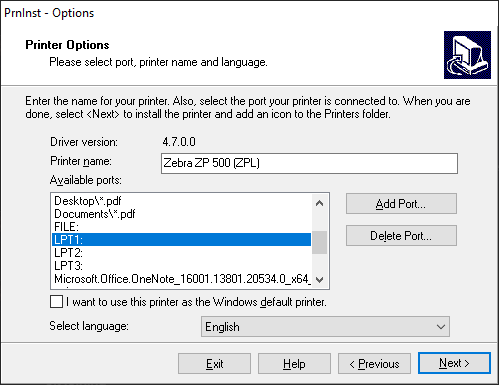Click the Delete Port... button
The width and height of the screenshot is (499, 385).
[401, 236]
